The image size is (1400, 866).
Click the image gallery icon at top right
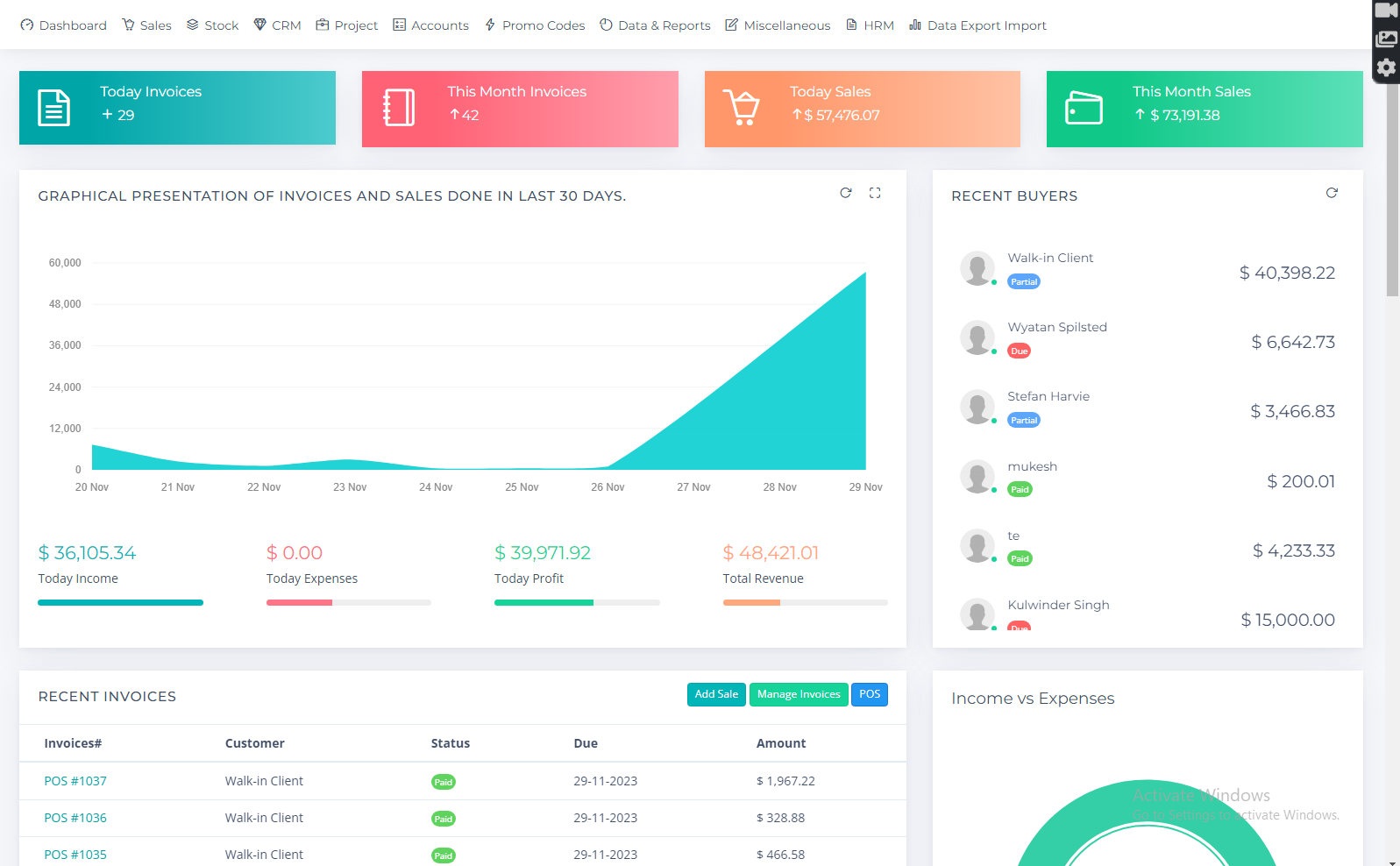tap(1386, 39)
